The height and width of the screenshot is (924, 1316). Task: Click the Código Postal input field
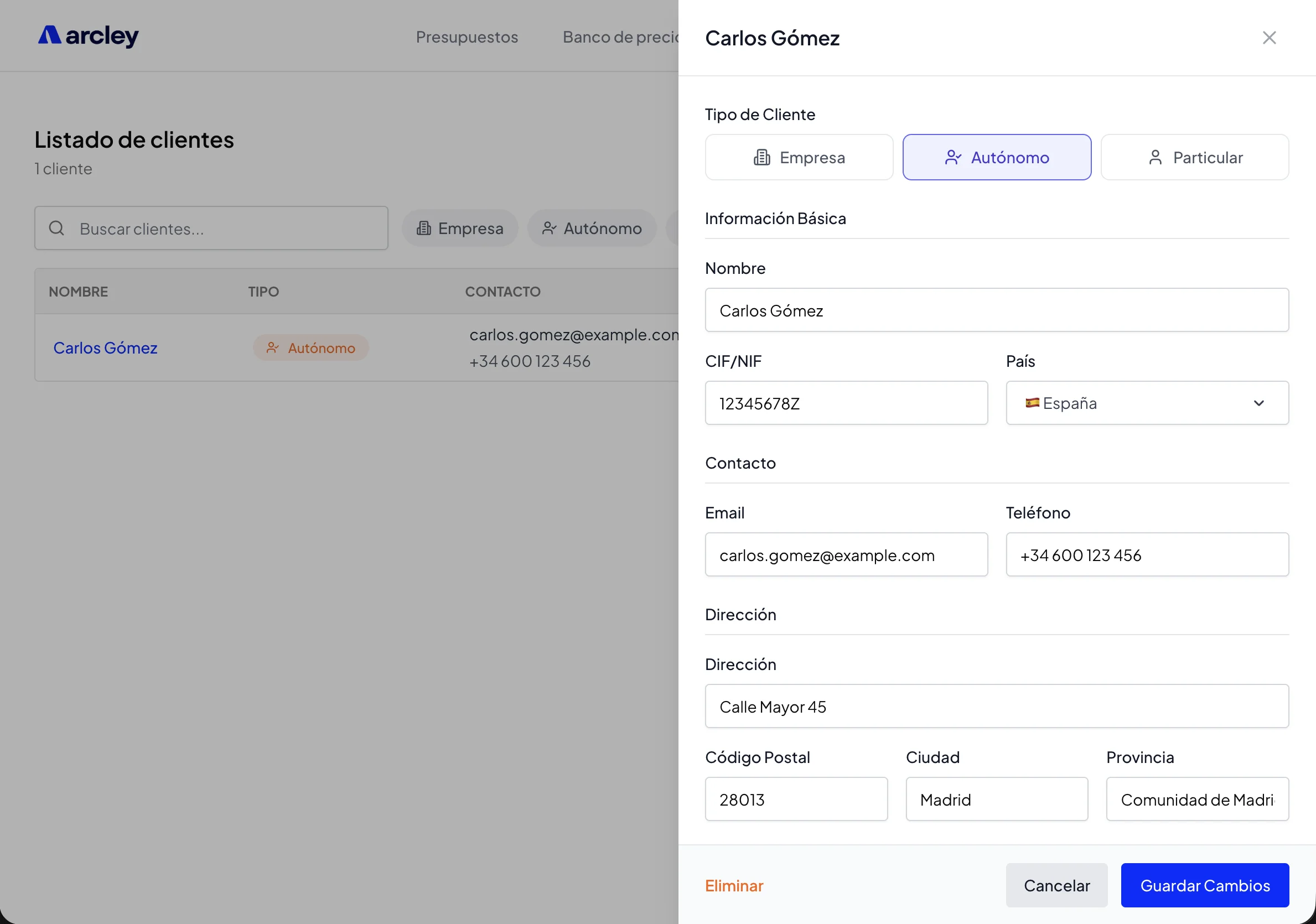pyautogui.click(x=796, y=799)
